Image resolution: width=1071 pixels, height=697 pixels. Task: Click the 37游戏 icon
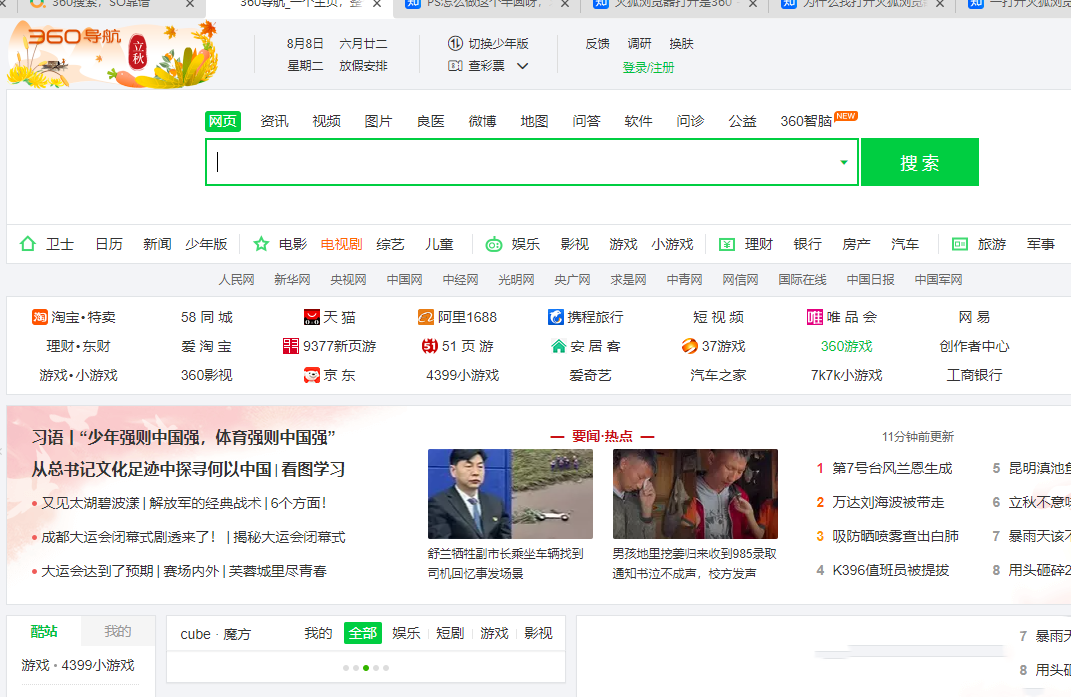point(690,346)
